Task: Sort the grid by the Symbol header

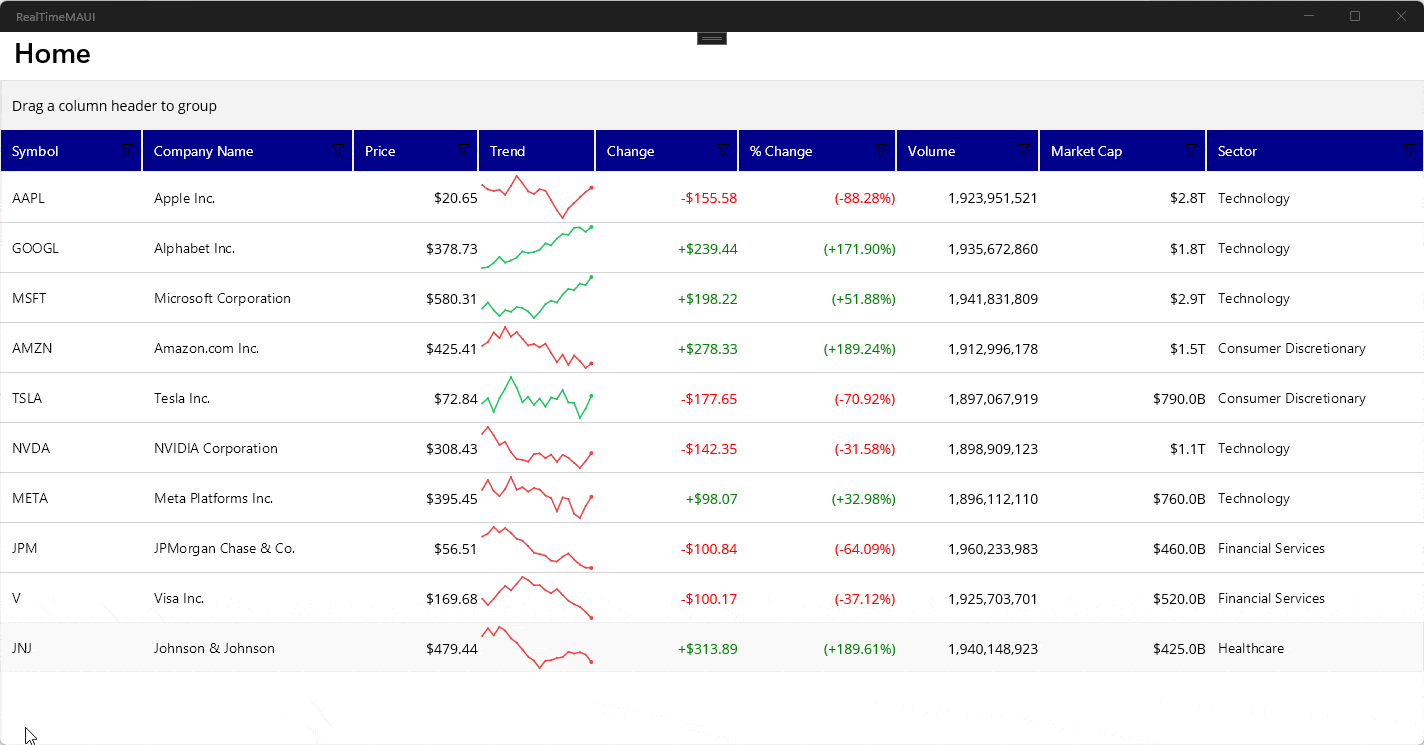Action: coord(34,150)
